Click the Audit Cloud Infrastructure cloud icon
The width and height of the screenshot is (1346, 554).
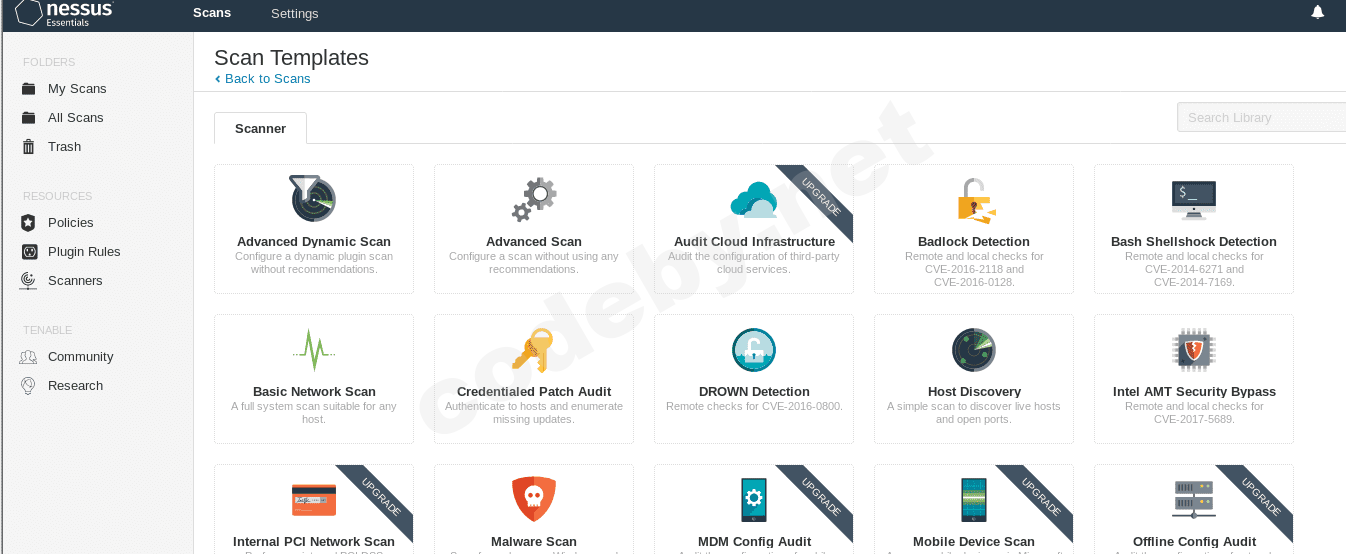pos(754,200)
